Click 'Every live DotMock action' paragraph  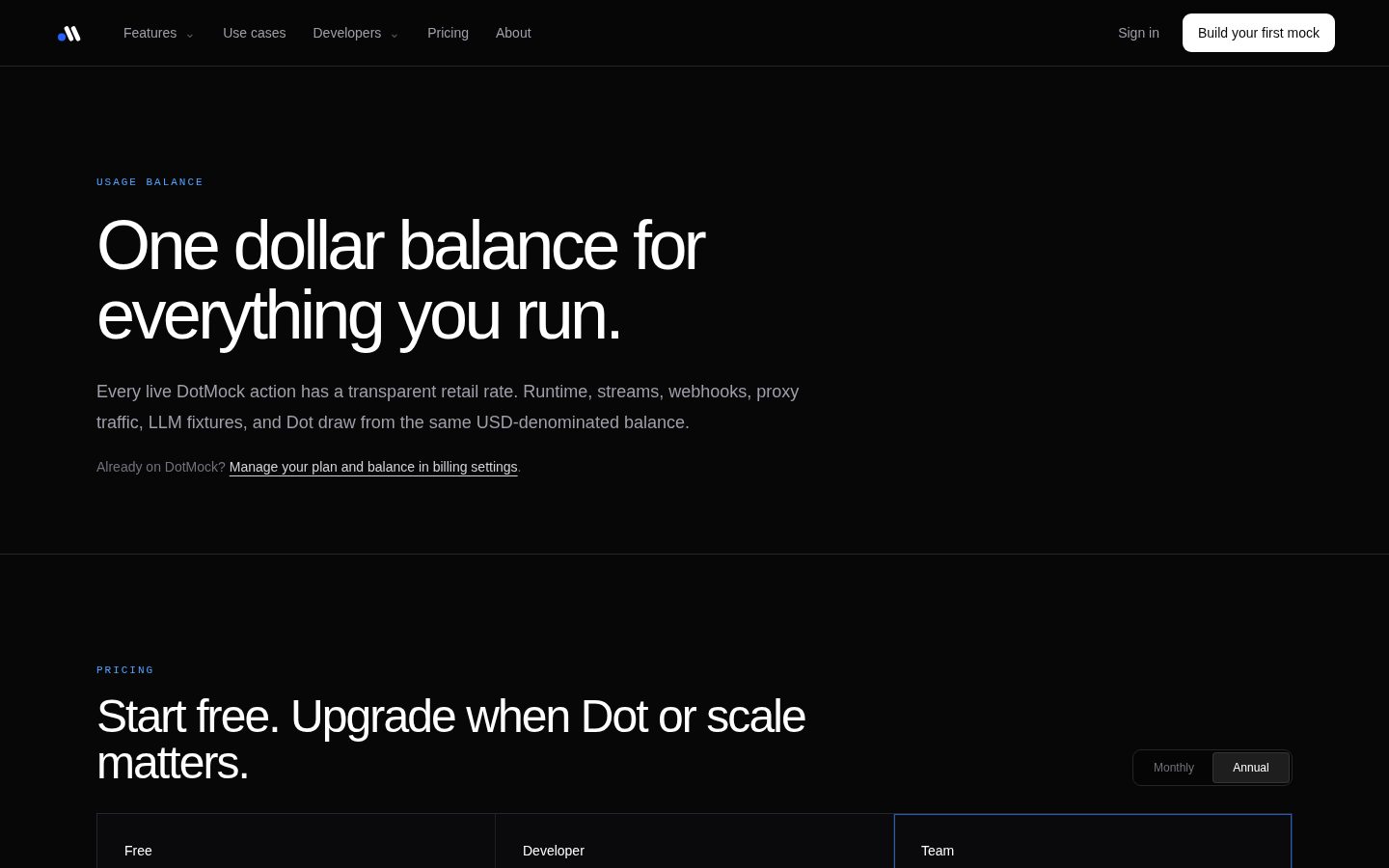[448, 407]
